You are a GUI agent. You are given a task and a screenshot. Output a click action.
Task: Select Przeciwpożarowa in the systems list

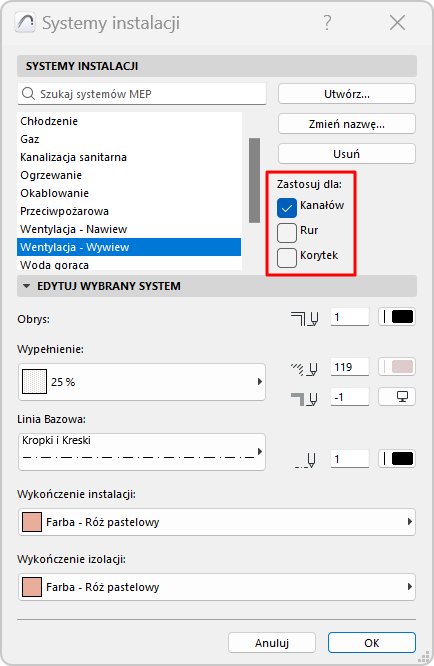tap(129, 211)
